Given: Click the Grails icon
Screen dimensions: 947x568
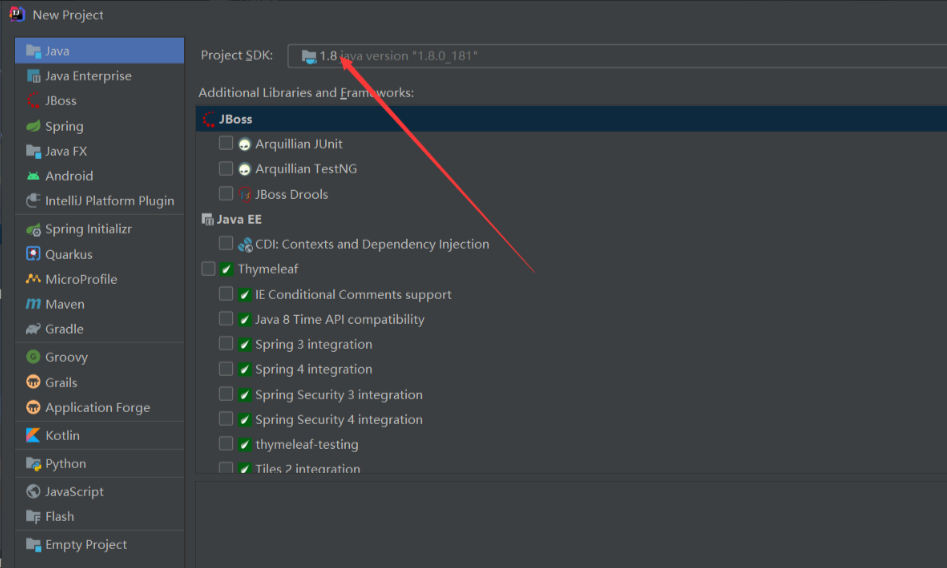Looking at the screenshot, I should (x=33, y=382).
